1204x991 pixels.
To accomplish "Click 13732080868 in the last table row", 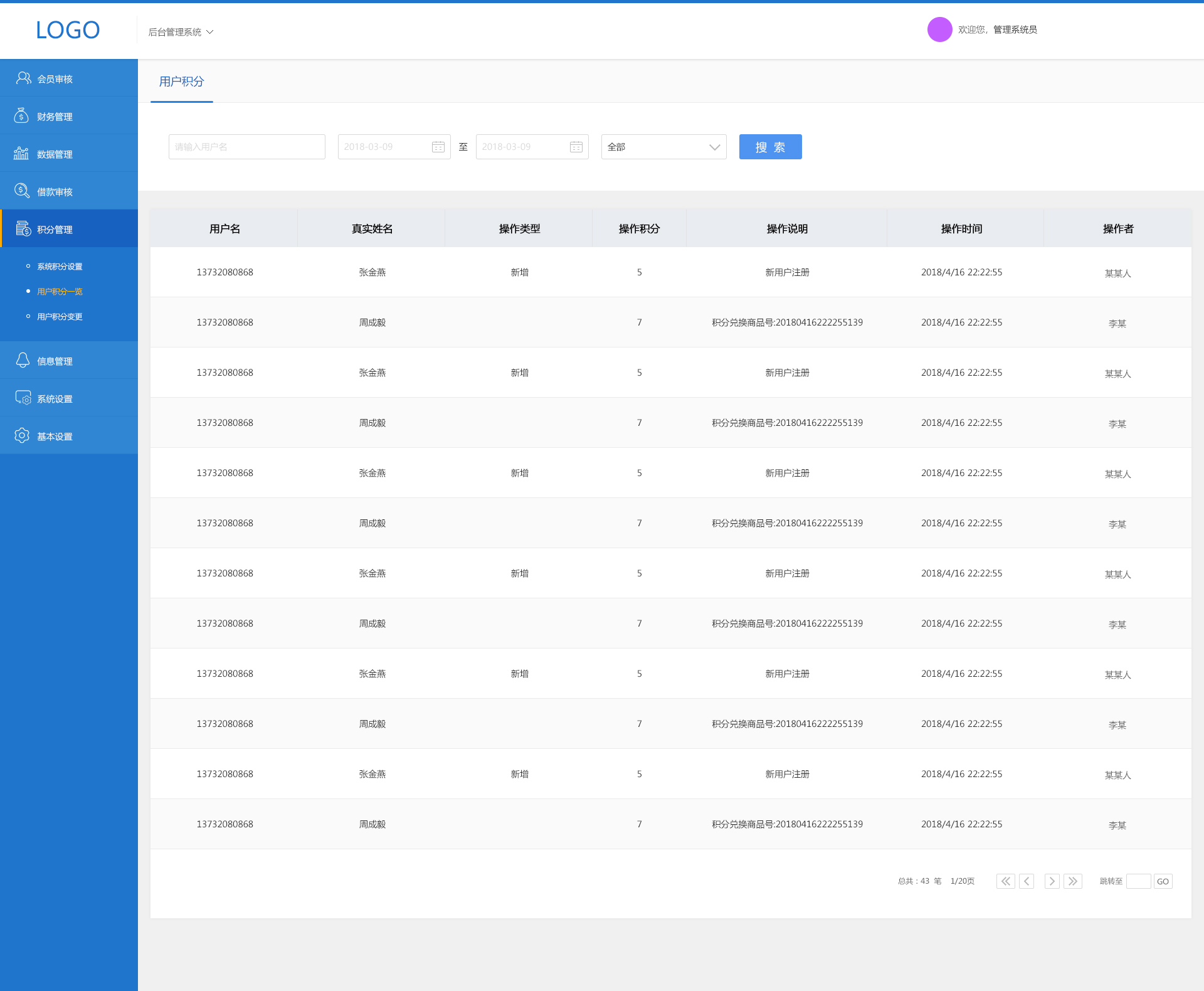I will 224,824.
